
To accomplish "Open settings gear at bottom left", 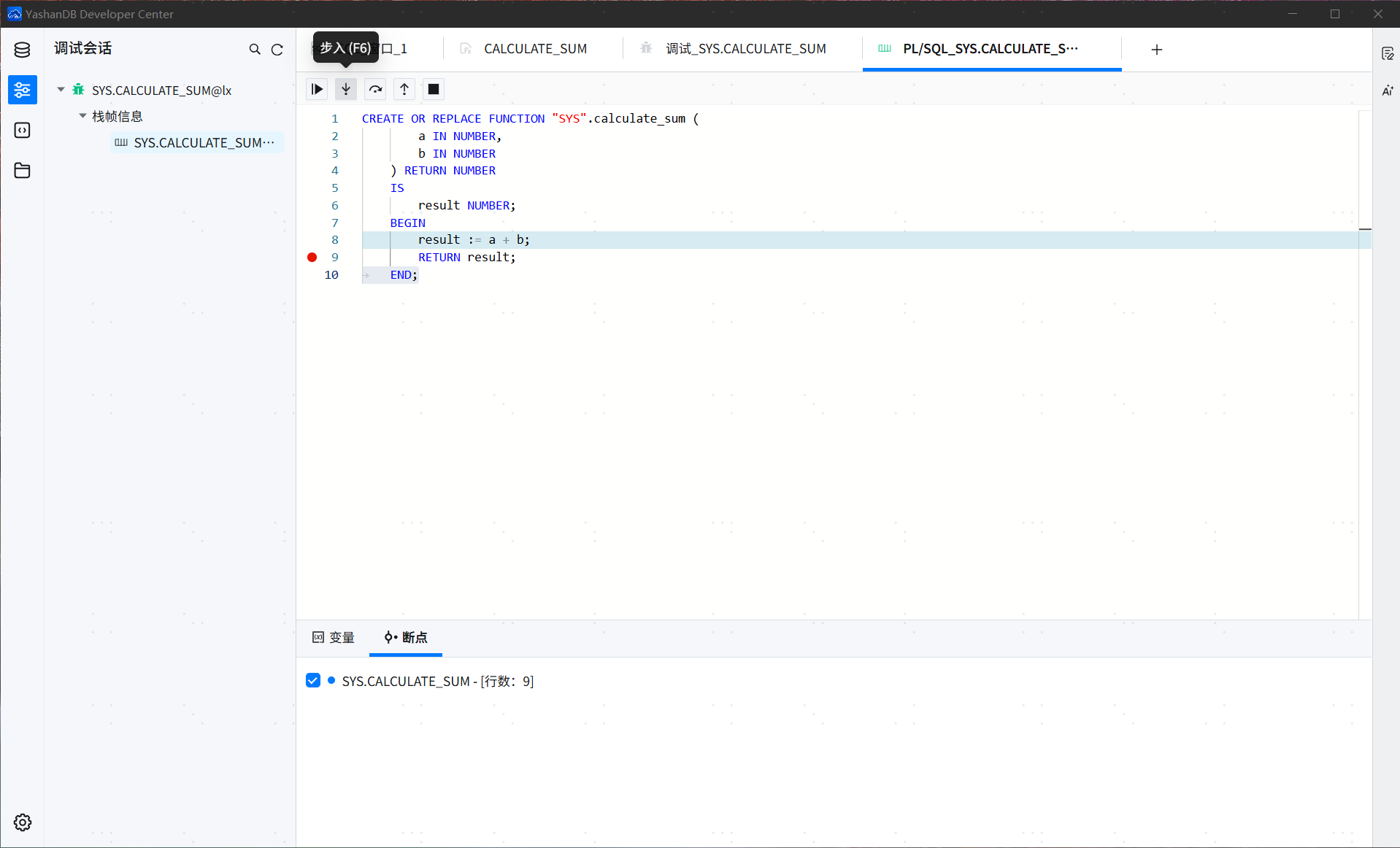I will tap(22, 822).
